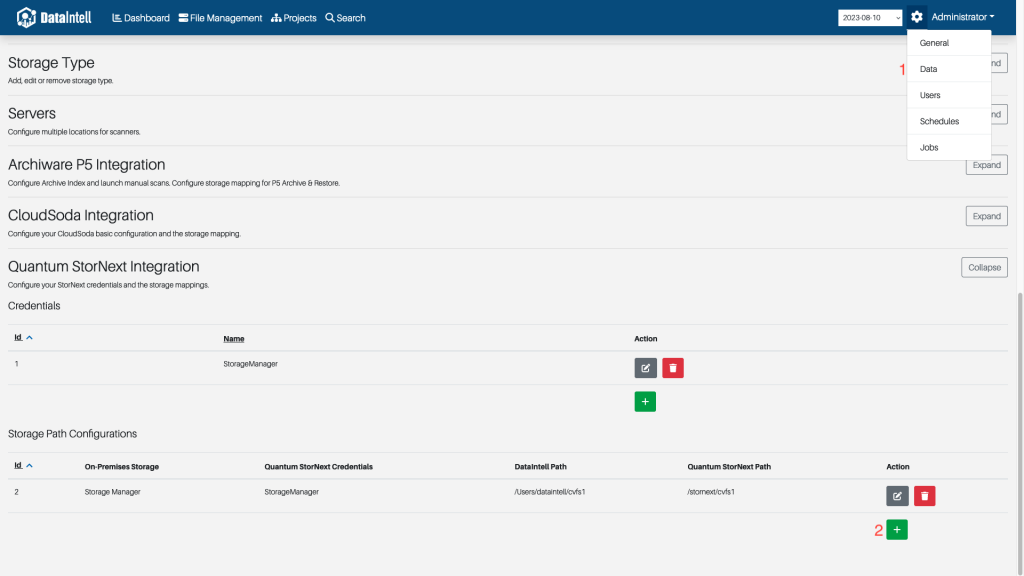Click Storage Manager on-premises storage cell
This screenshot has height=576, width=1024.
point(112,492)
